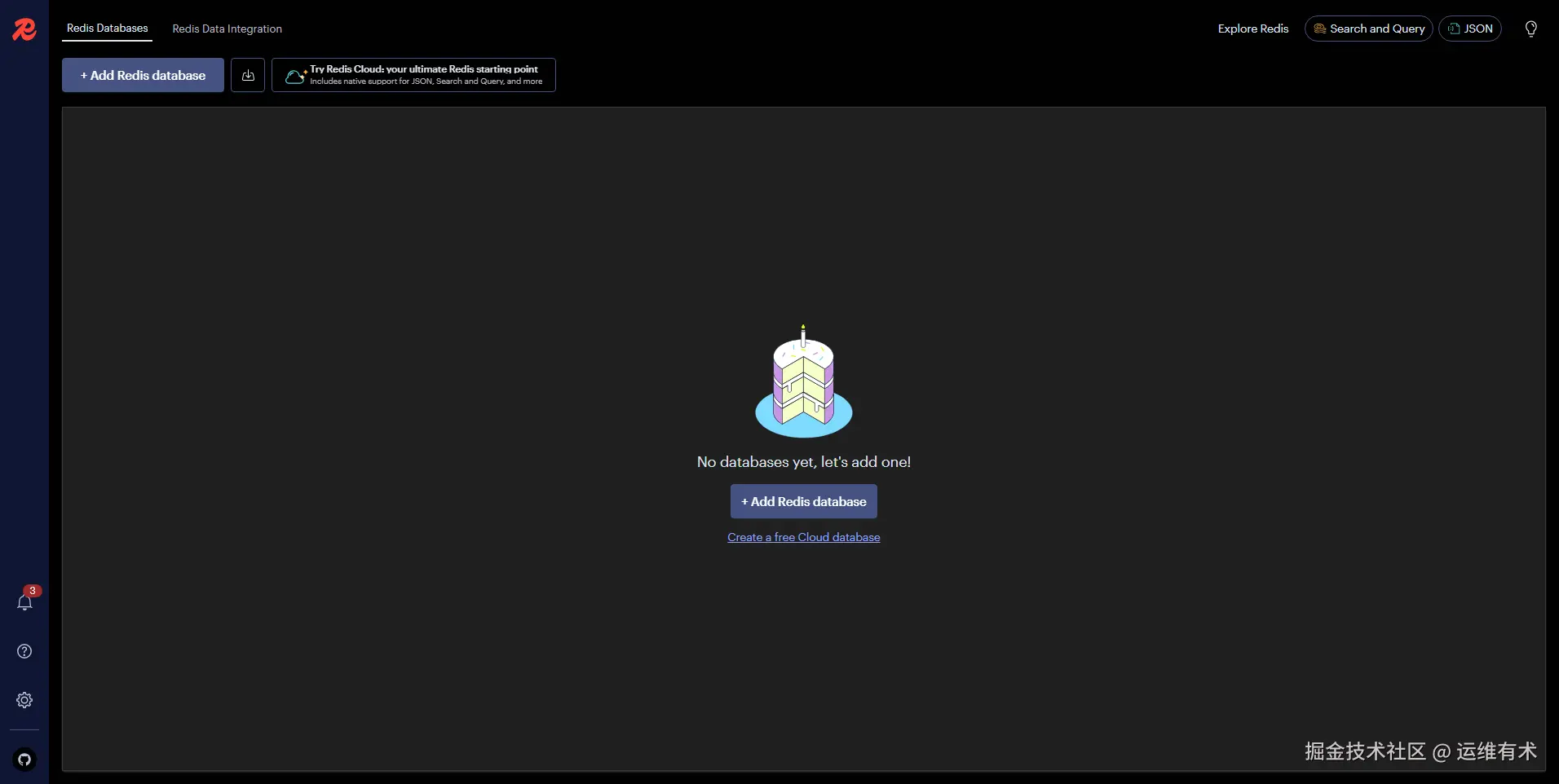Open Create a free Cloud database link
Screen dimensions: 1559x784
pos(804,537)
